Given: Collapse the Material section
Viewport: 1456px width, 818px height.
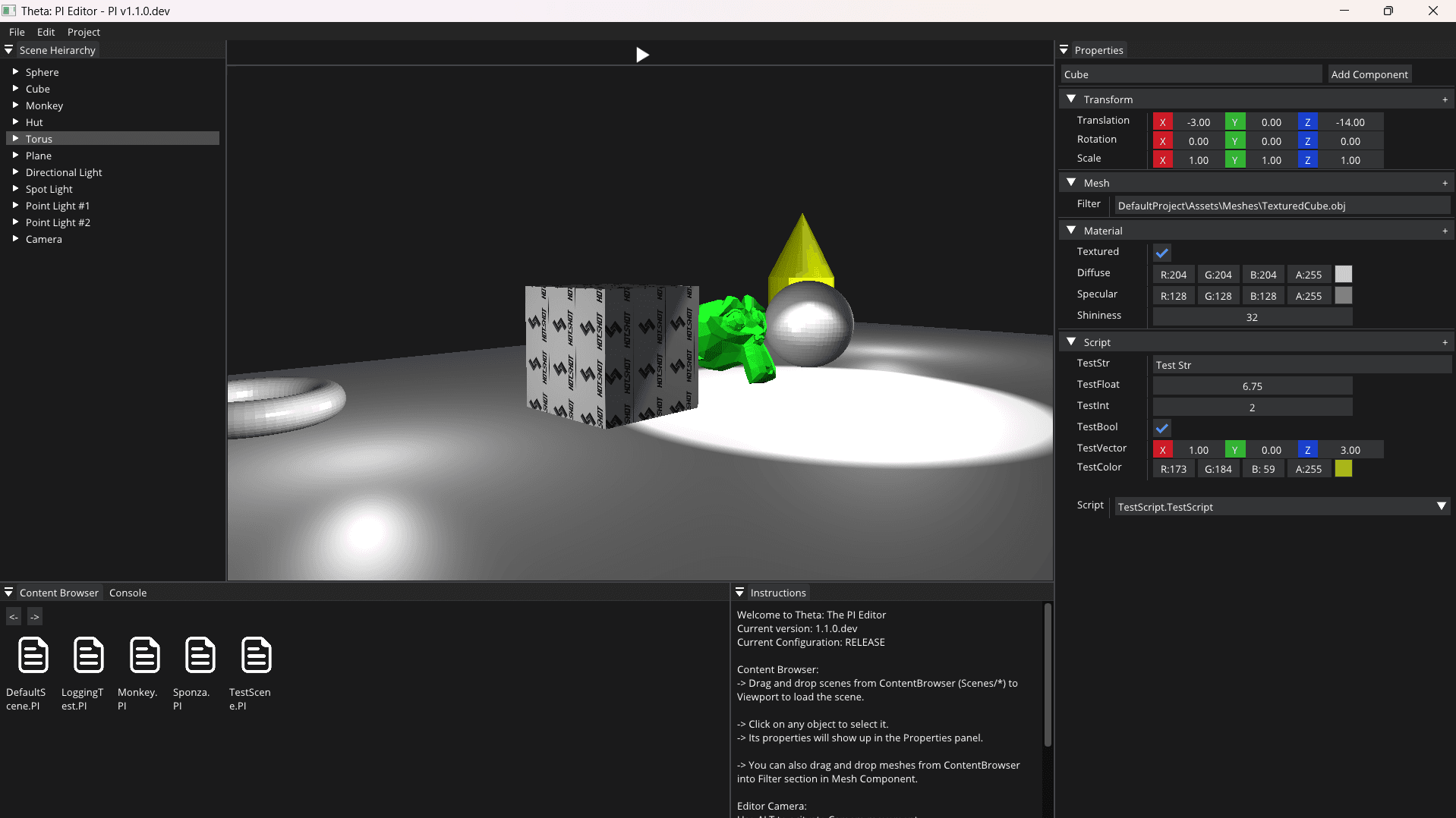Looking at the screenshot, I should (1071, 230).
